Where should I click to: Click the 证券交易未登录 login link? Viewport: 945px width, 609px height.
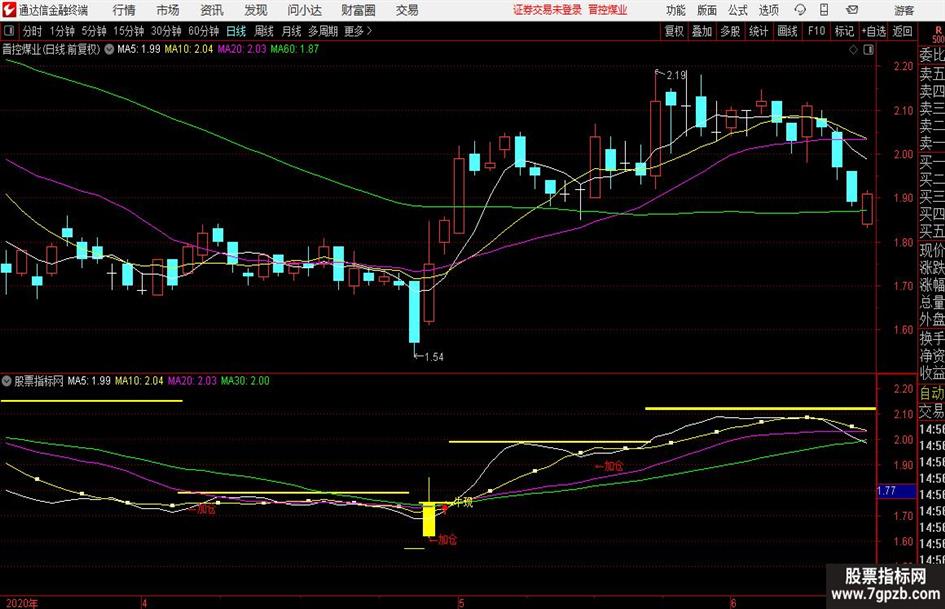pyautogui.click(x=547, y=10)
